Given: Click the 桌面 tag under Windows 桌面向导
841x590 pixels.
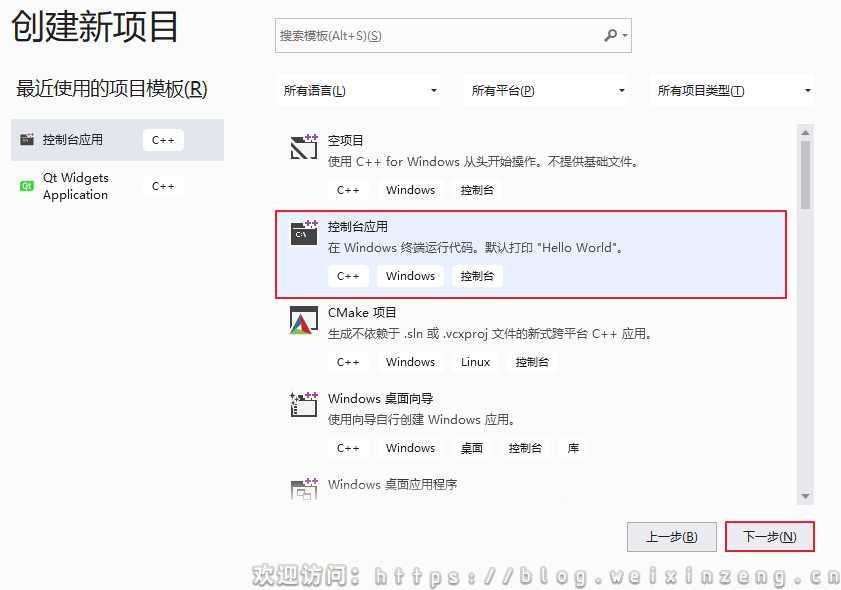Looking at the screenshot, I should tap(472, 448).
